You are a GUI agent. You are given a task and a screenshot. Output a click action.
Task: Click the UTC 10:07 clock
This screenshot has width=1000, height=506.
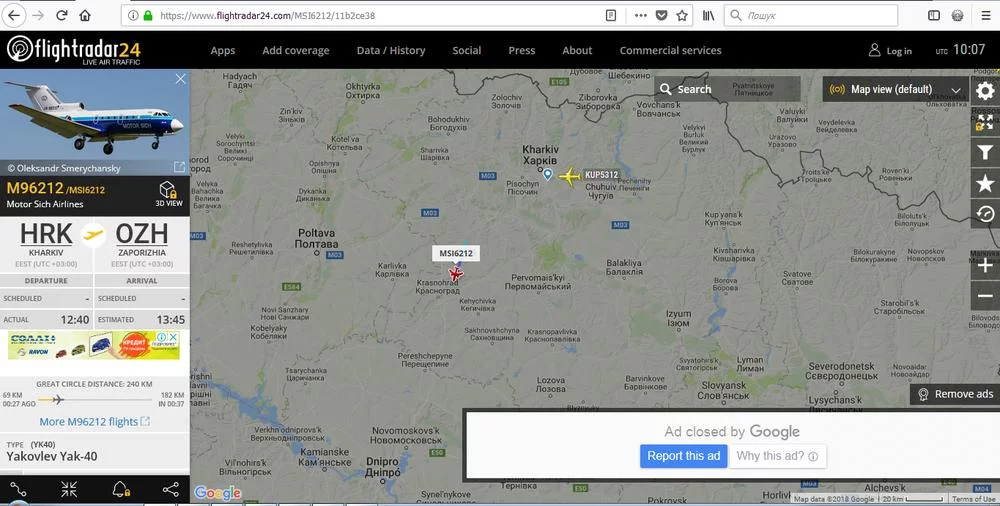pyautogui.click(x=960, y=50)
